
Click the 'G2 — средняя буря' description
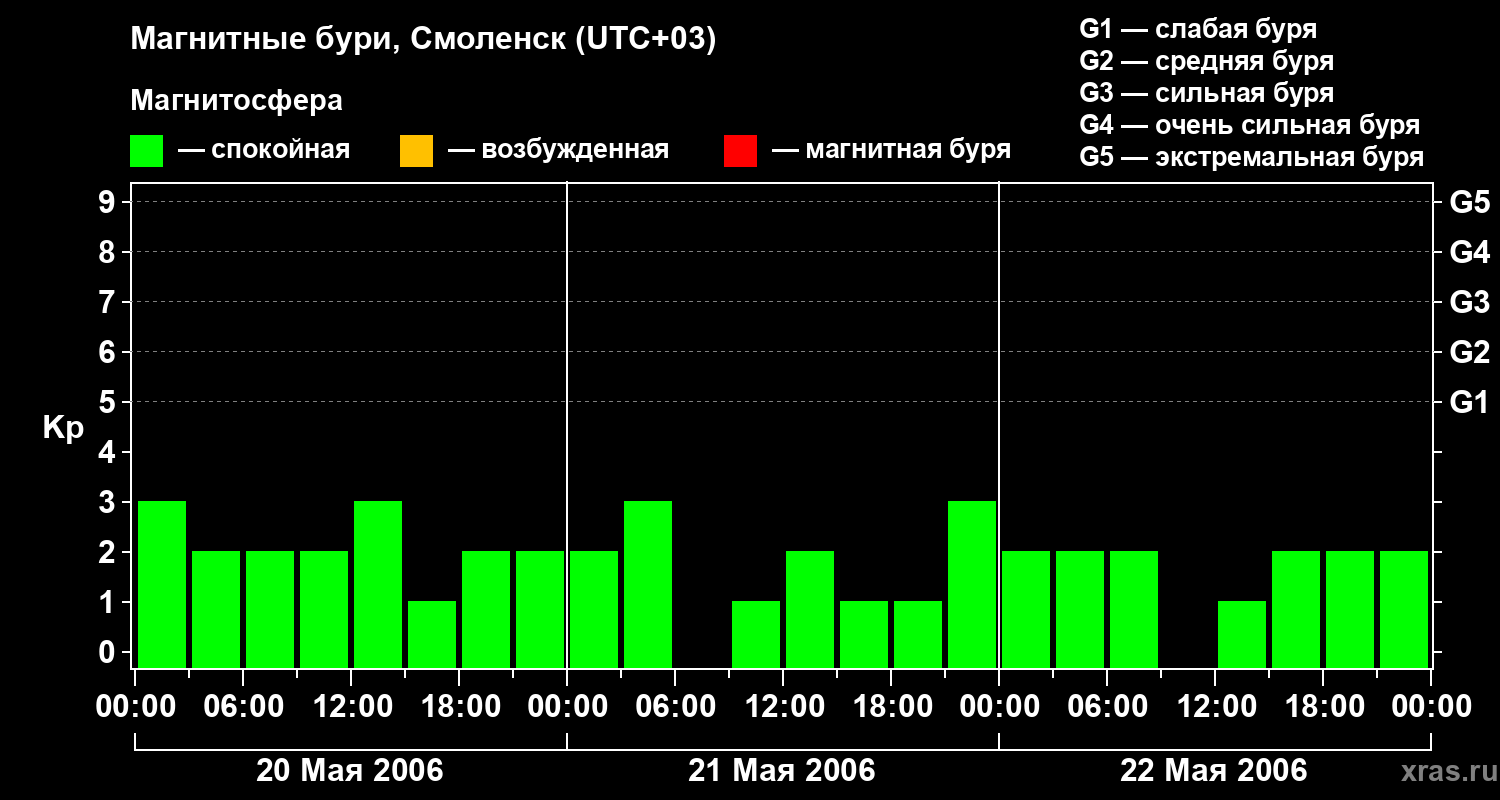1207,61
